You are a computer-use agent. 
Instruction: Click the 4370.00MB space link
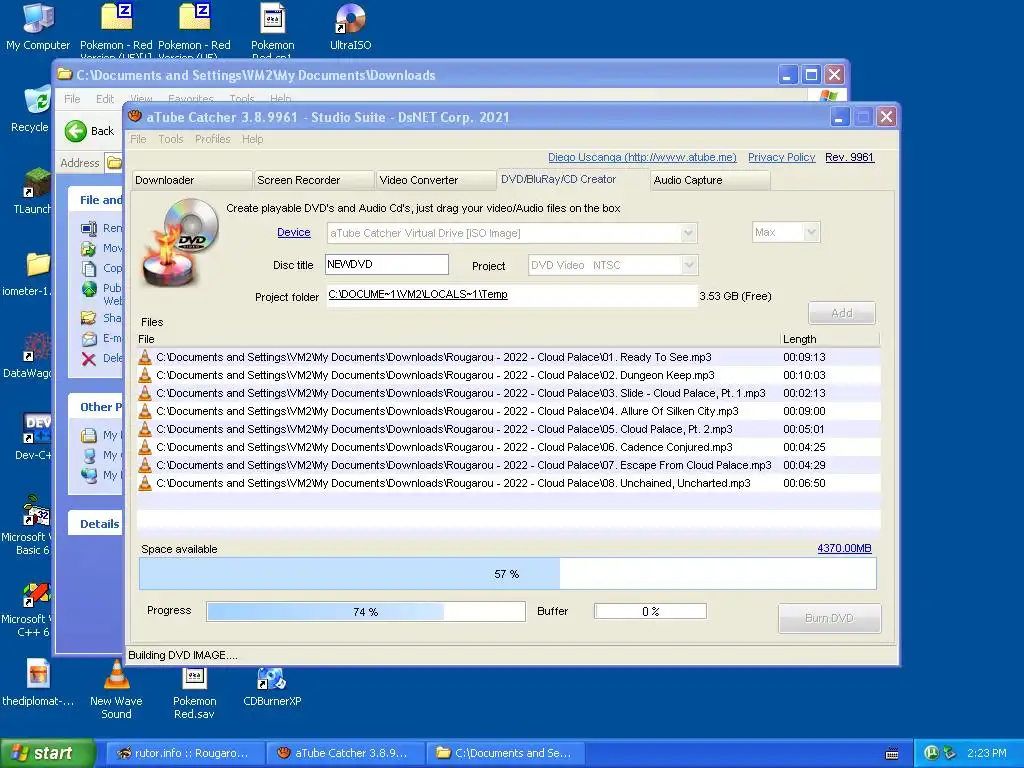(844, 549)
